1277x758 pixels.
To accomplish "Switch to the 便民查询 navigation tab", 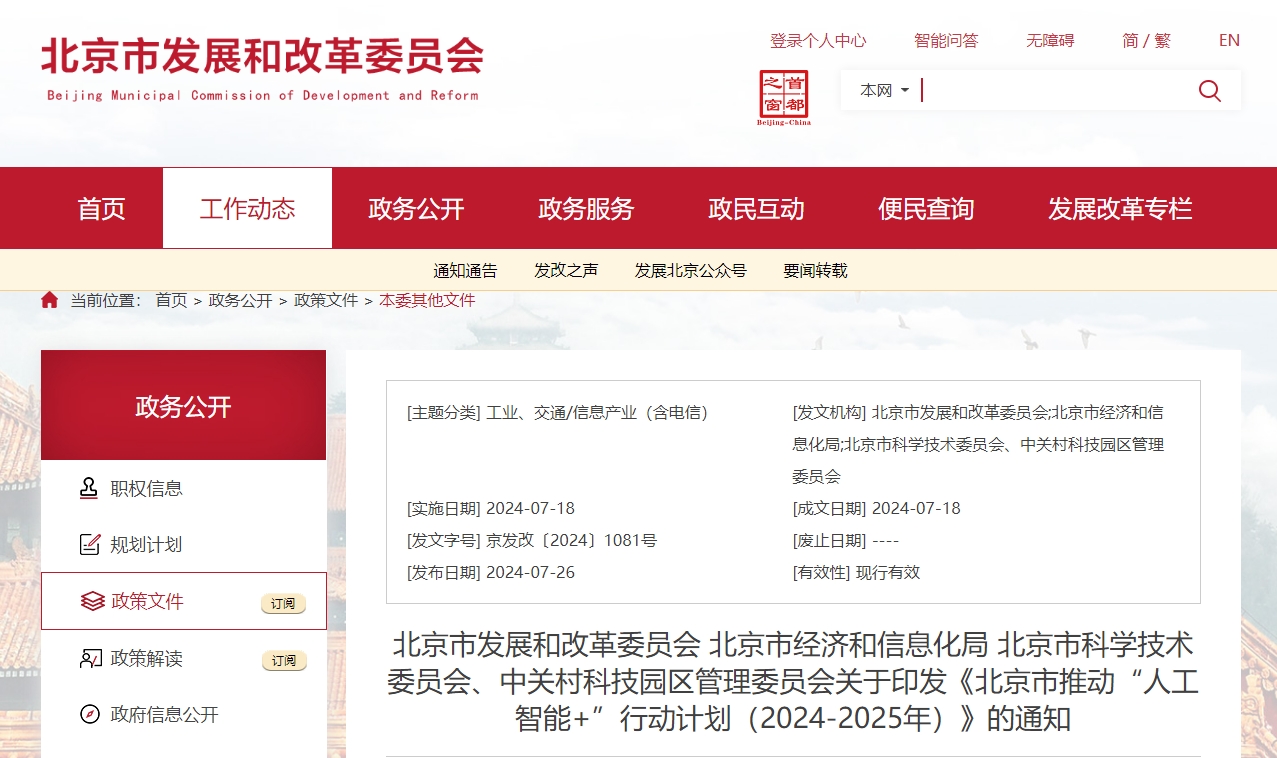I will tap(926, 208).
